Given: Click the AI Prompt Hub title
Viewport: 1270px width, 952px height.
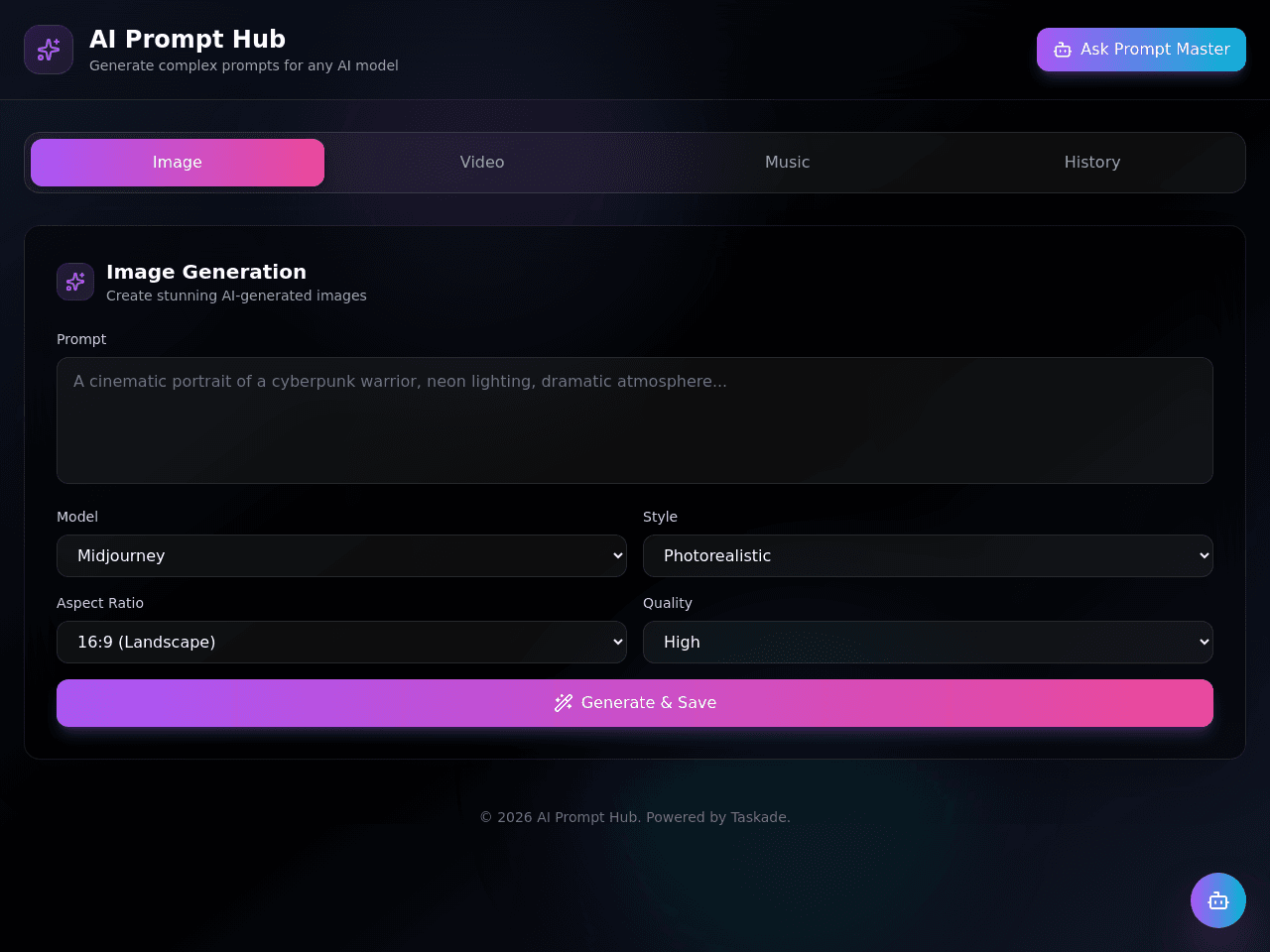Looking at the screenshot, I should tap(188, 39).
